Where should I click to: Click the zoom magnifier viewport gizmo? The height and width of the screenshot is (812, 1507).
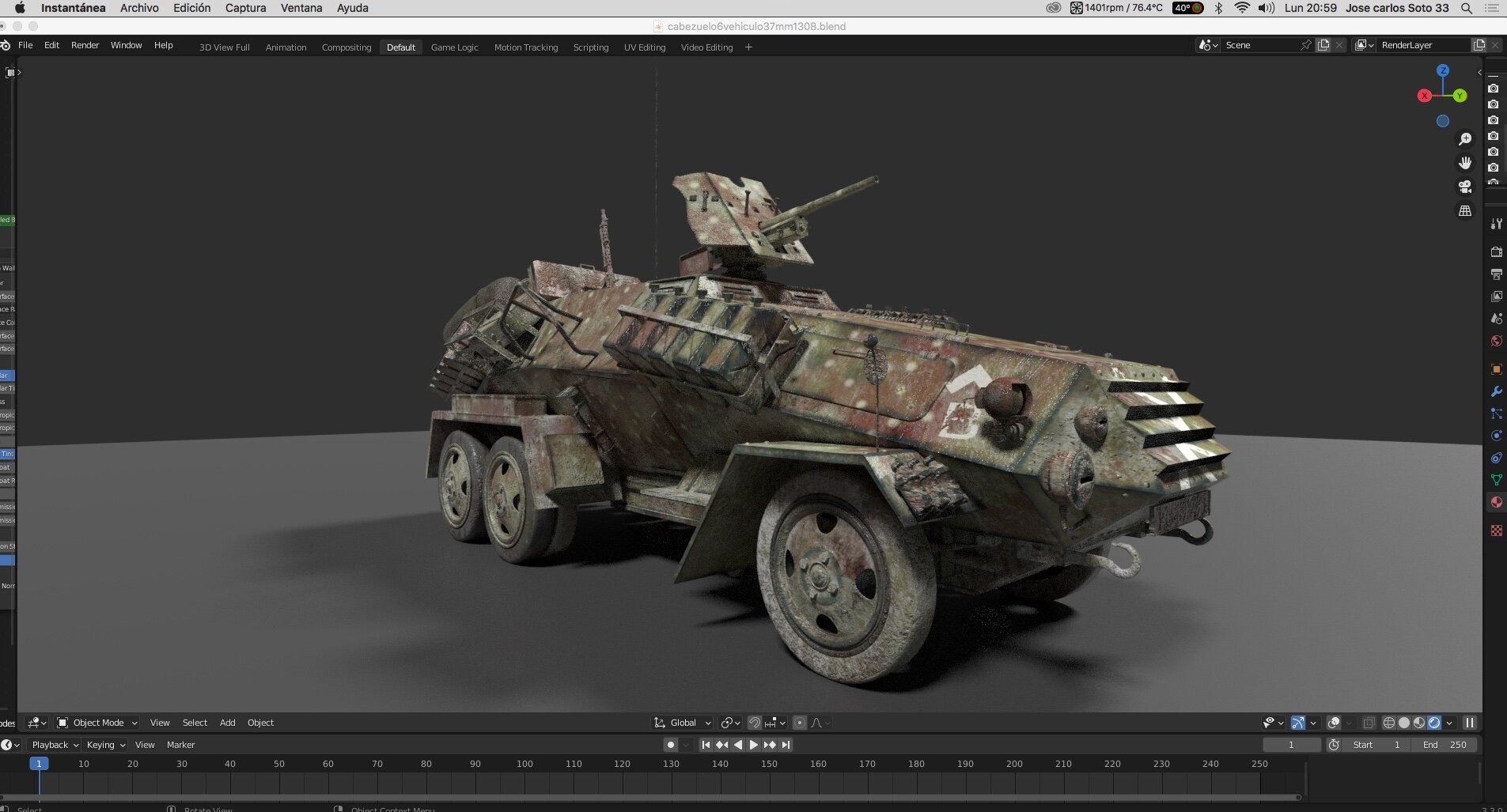tap(1465, 139)
